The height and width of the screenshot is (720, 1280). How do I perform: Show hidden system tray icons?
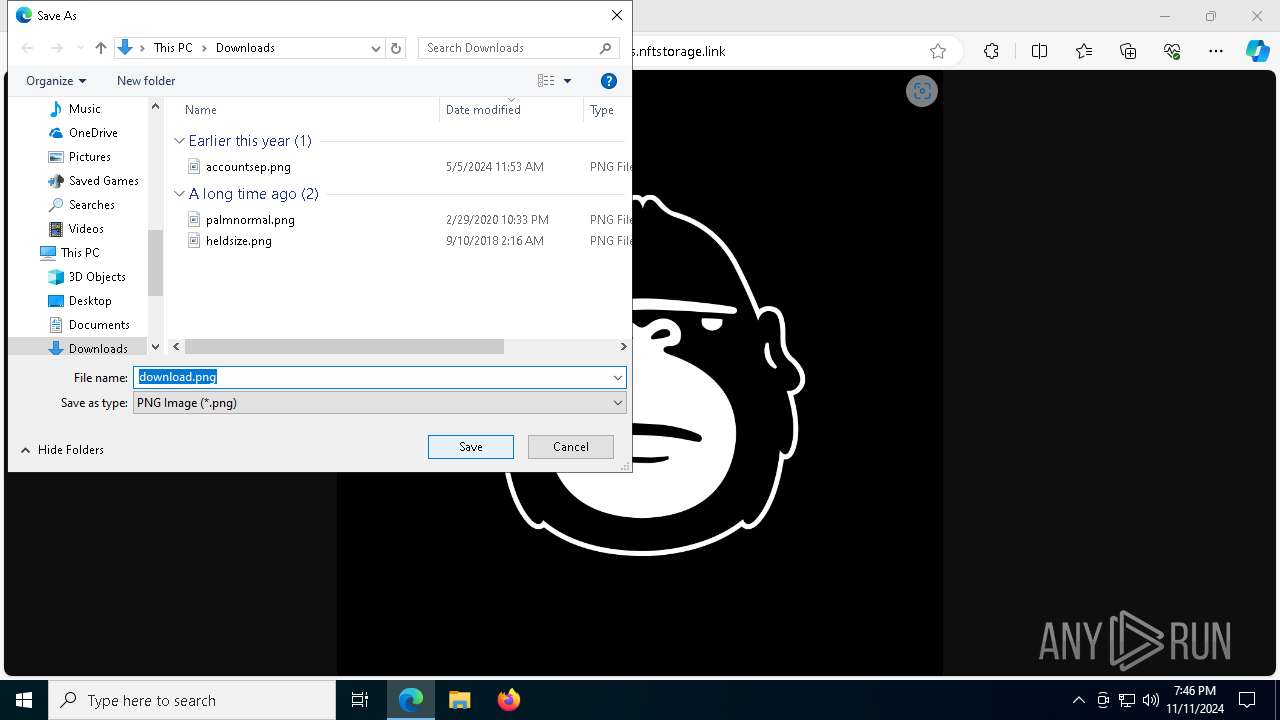1078,700
